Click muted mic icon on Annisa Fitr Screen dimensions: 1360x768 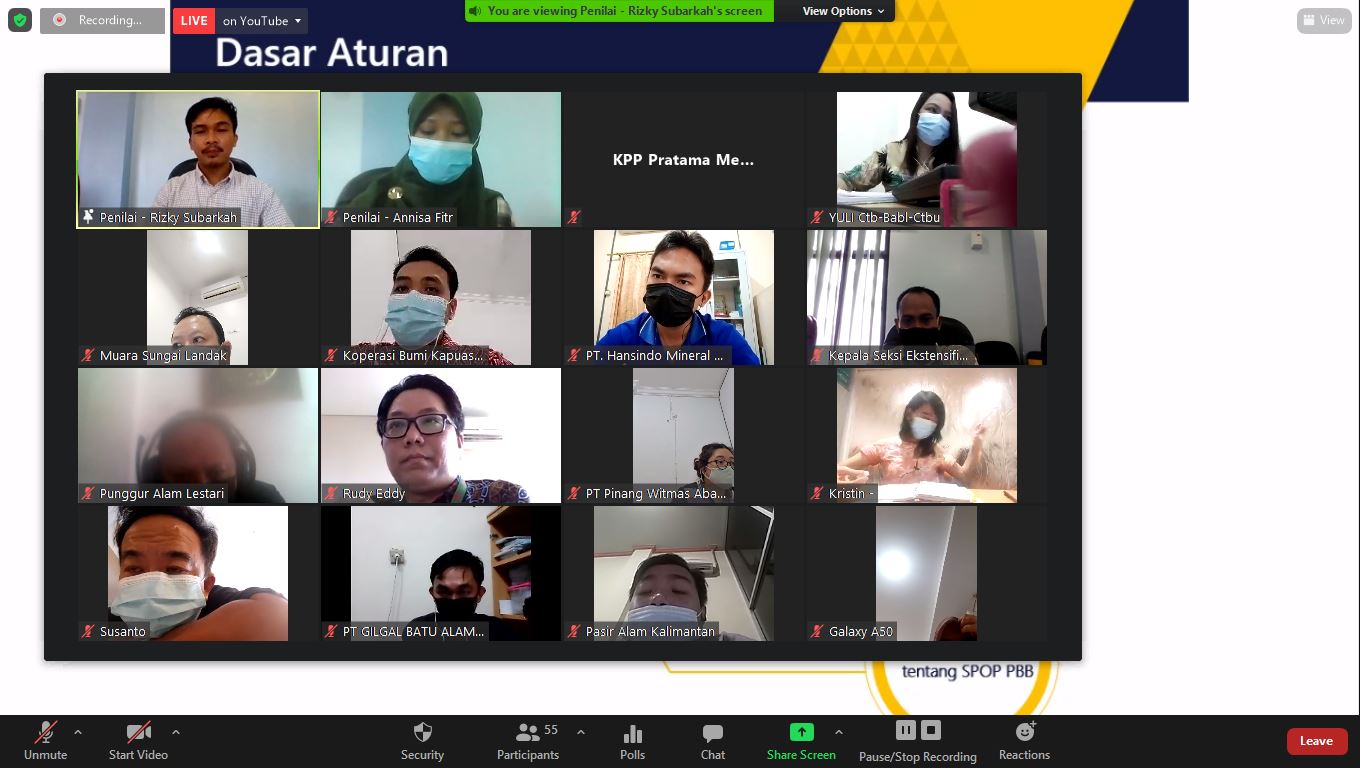click(x=332, y=217)
